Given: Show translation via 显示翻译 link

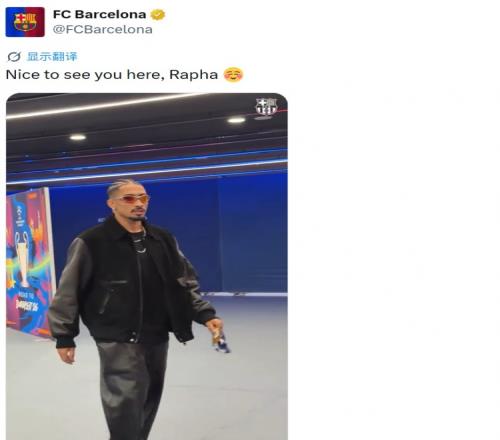Looking at the screenshot, I should coord(52,57).
